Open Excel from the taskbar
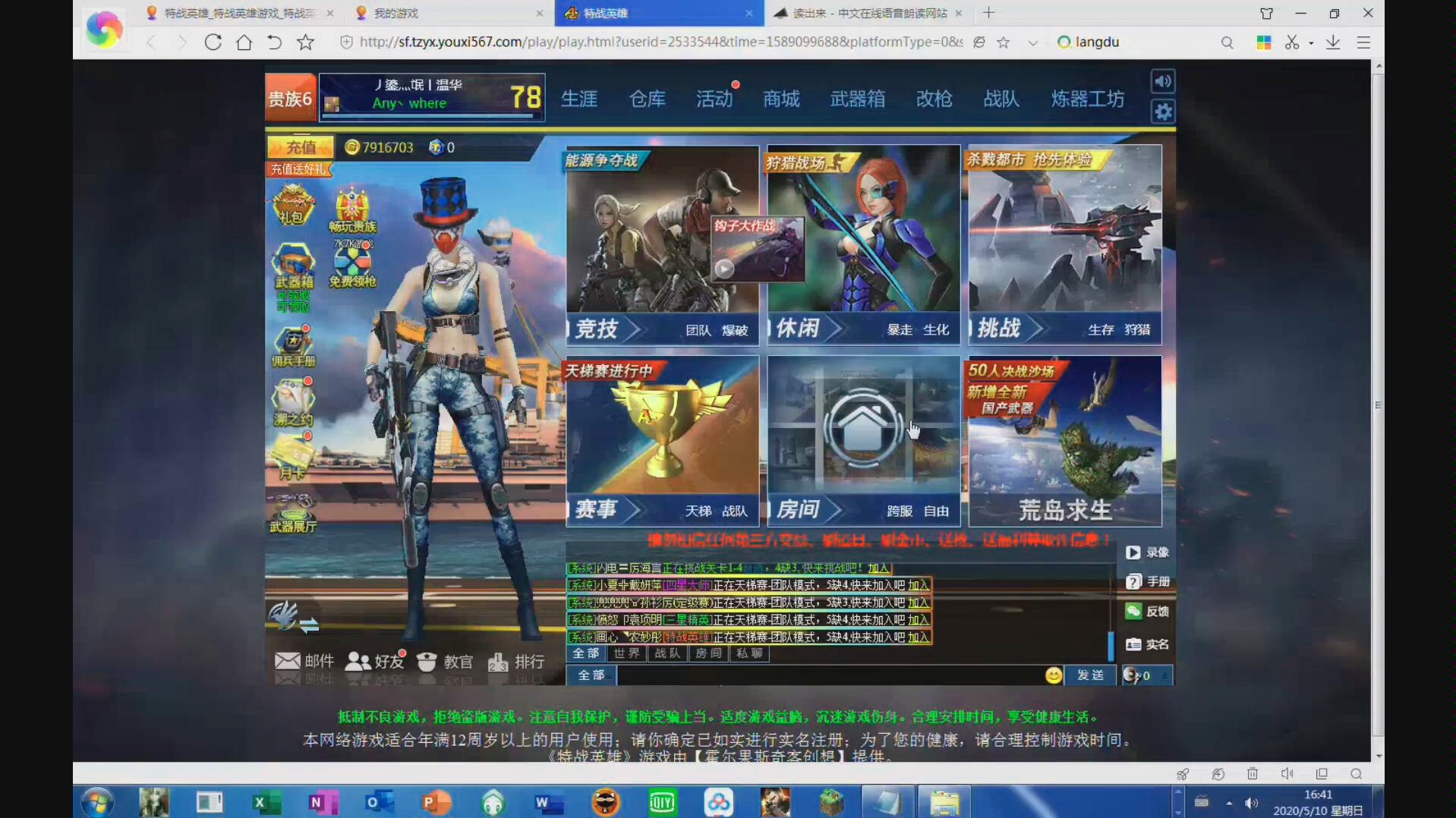 tap(266, 802)
